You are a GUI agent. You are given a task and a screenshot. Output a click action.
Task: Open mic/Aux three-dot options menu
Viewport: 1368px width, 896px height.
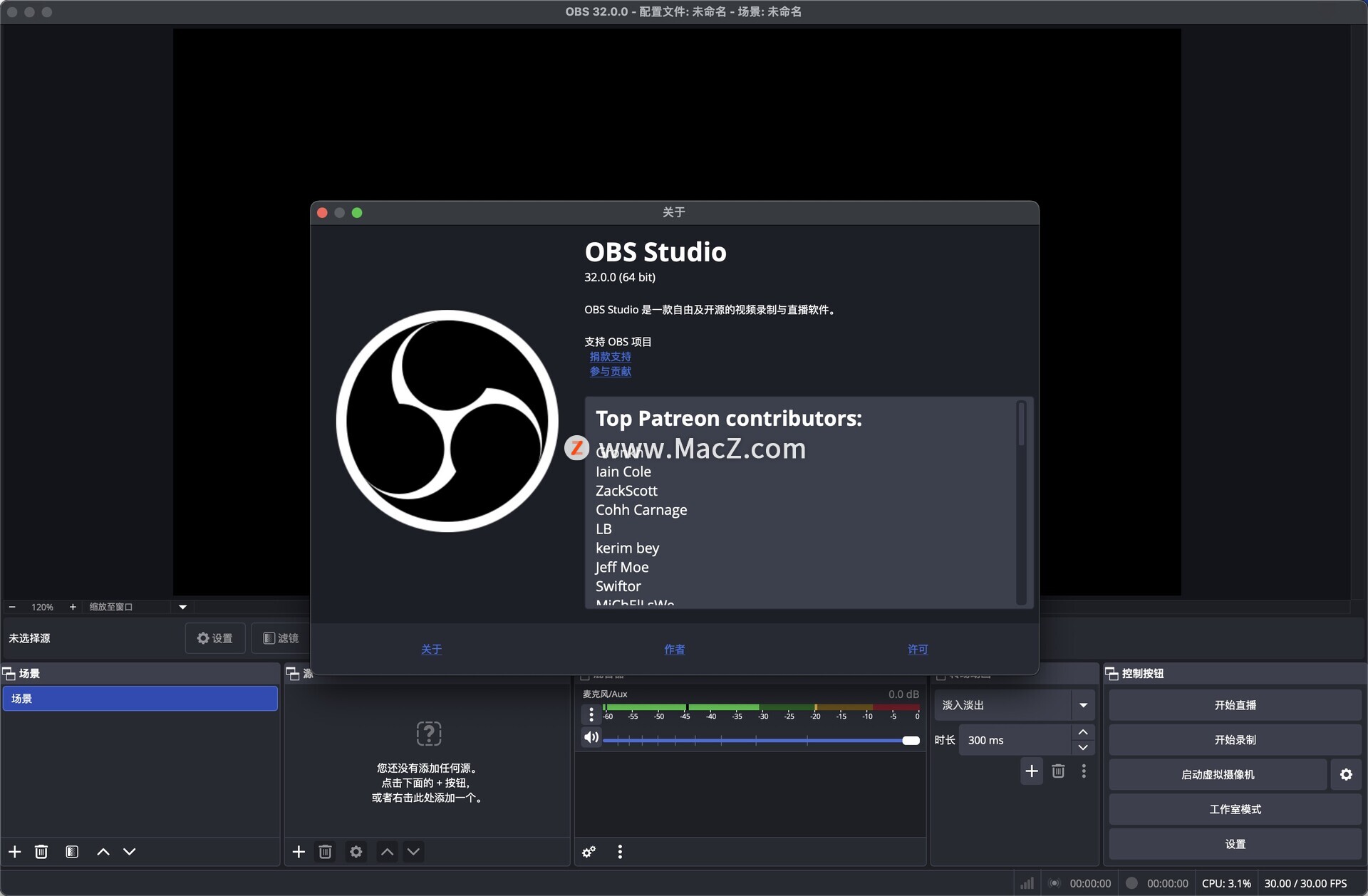pos(591,714)
